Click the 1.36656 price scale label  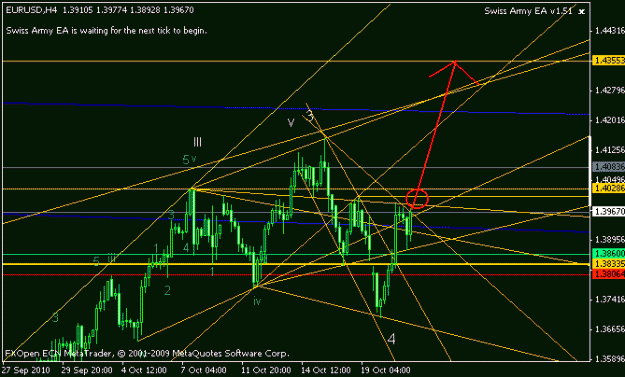(x=609, y=329)
